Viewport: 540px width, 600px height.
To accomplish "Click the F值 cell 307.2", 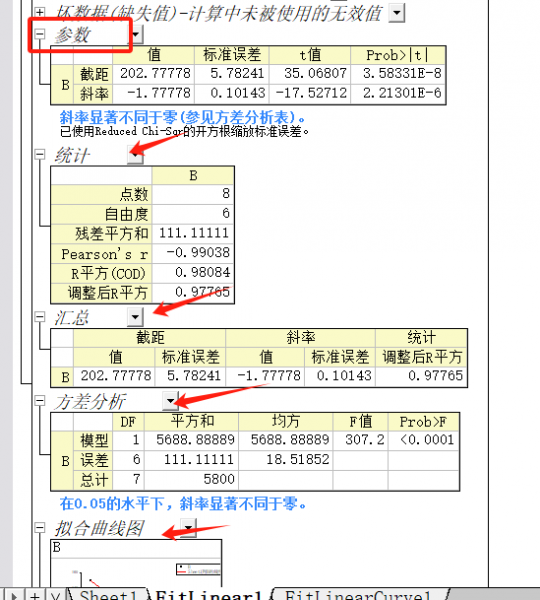I will pyautogui.click(x=361, y=440).
